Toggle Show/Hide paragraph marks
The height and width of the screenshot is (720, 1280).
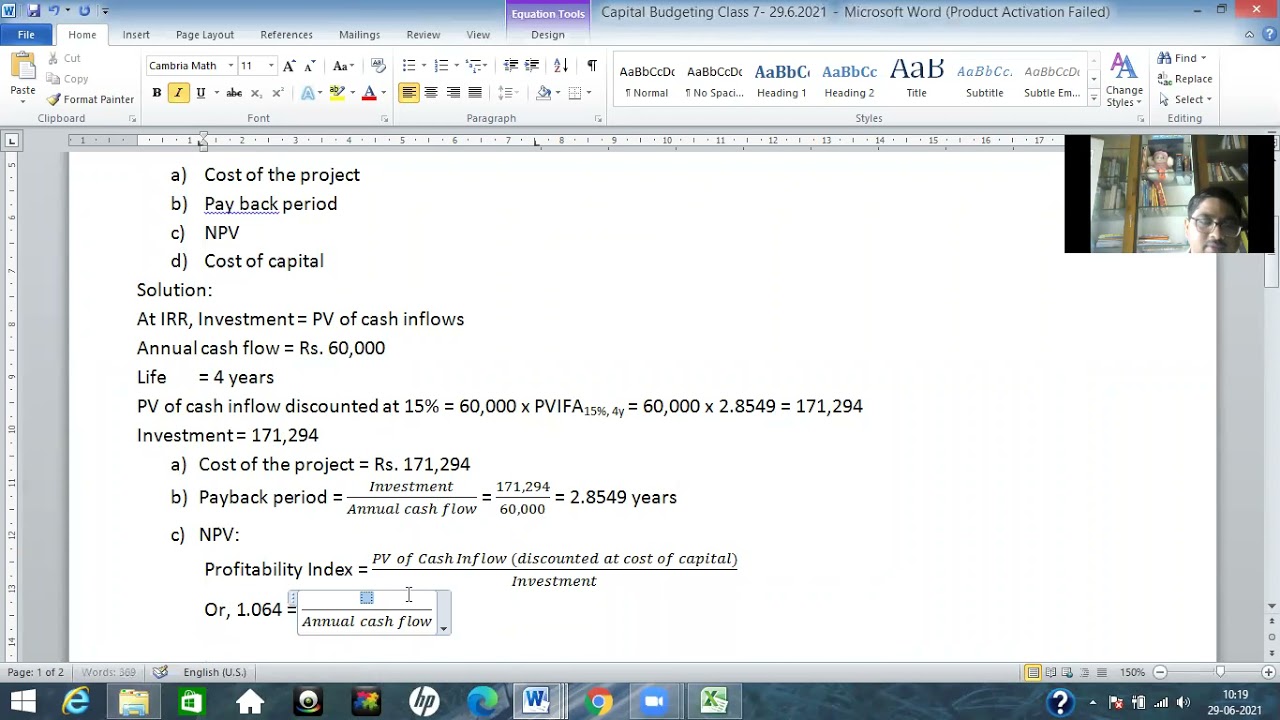click(x=592, y=65)
